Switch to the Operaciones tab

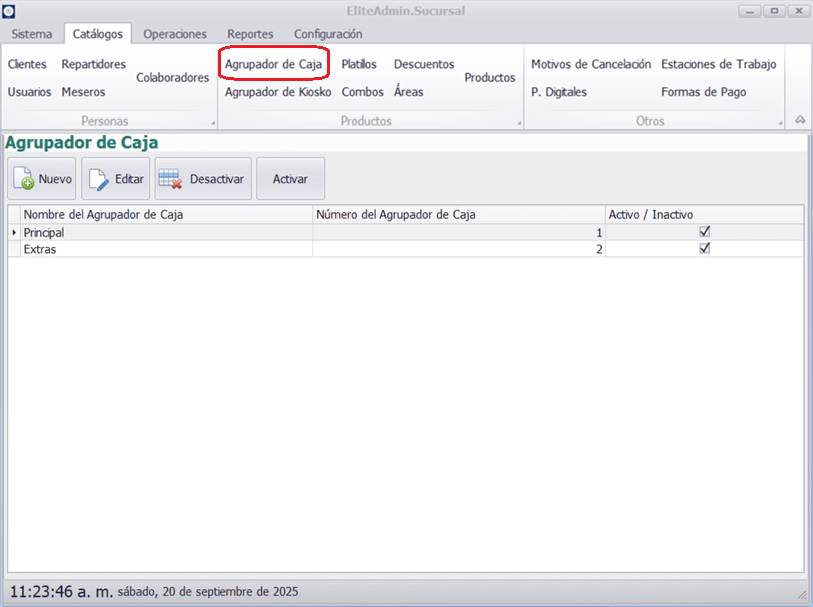click(x=175, y=34)
